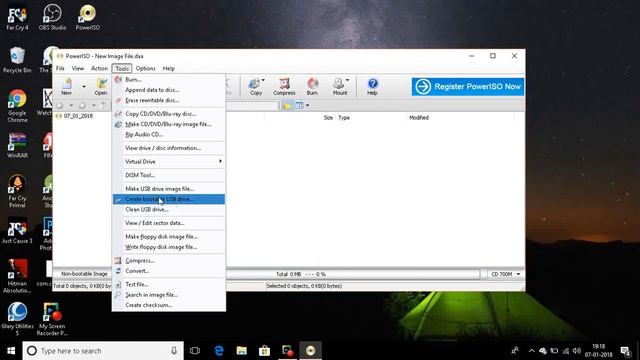Click the Task View taskbar icon
640x360 pixels.
[x=195, y=351]
